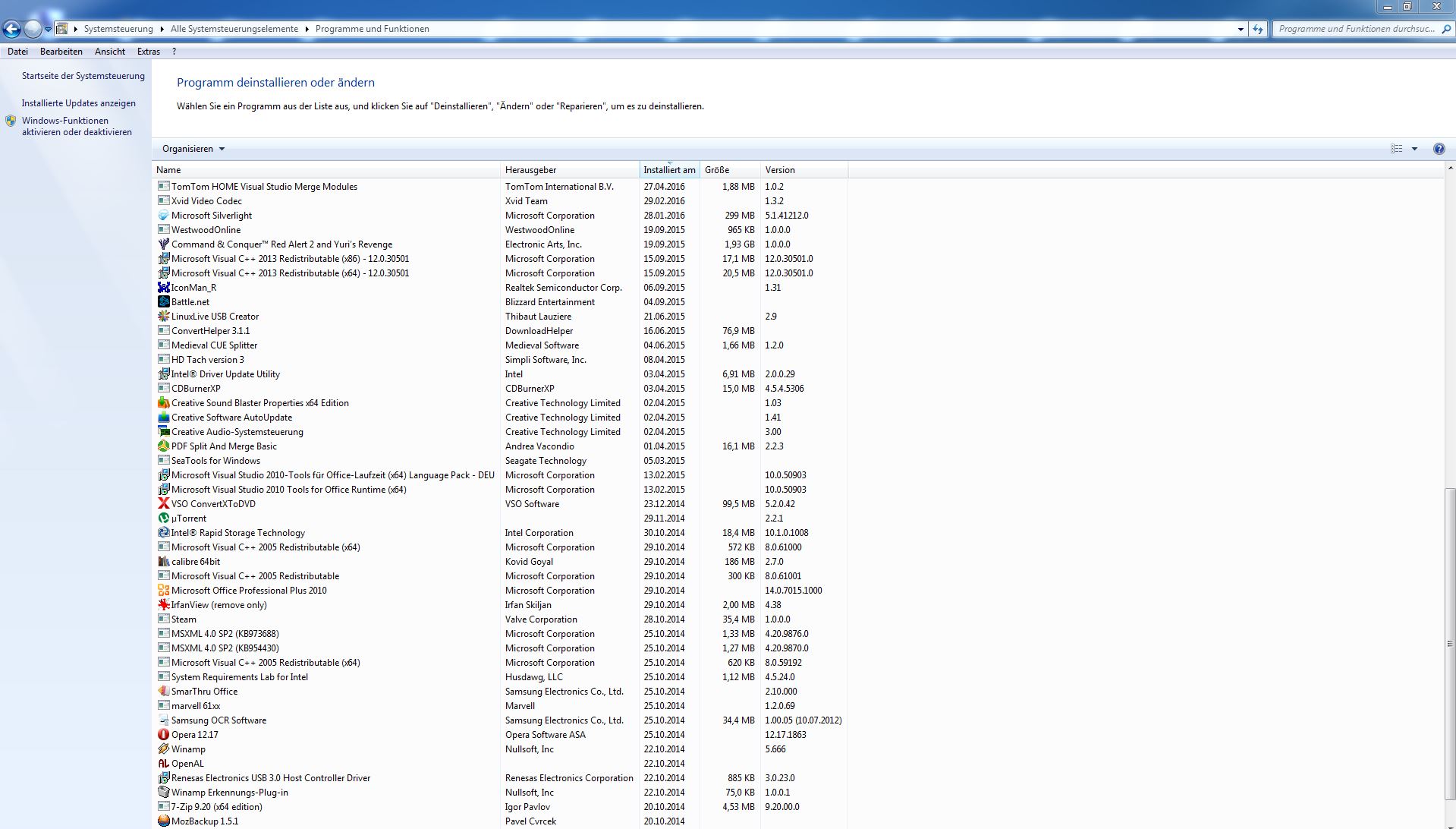Open the Datei menu
The image size is (1456, 829).
(17, 52)
